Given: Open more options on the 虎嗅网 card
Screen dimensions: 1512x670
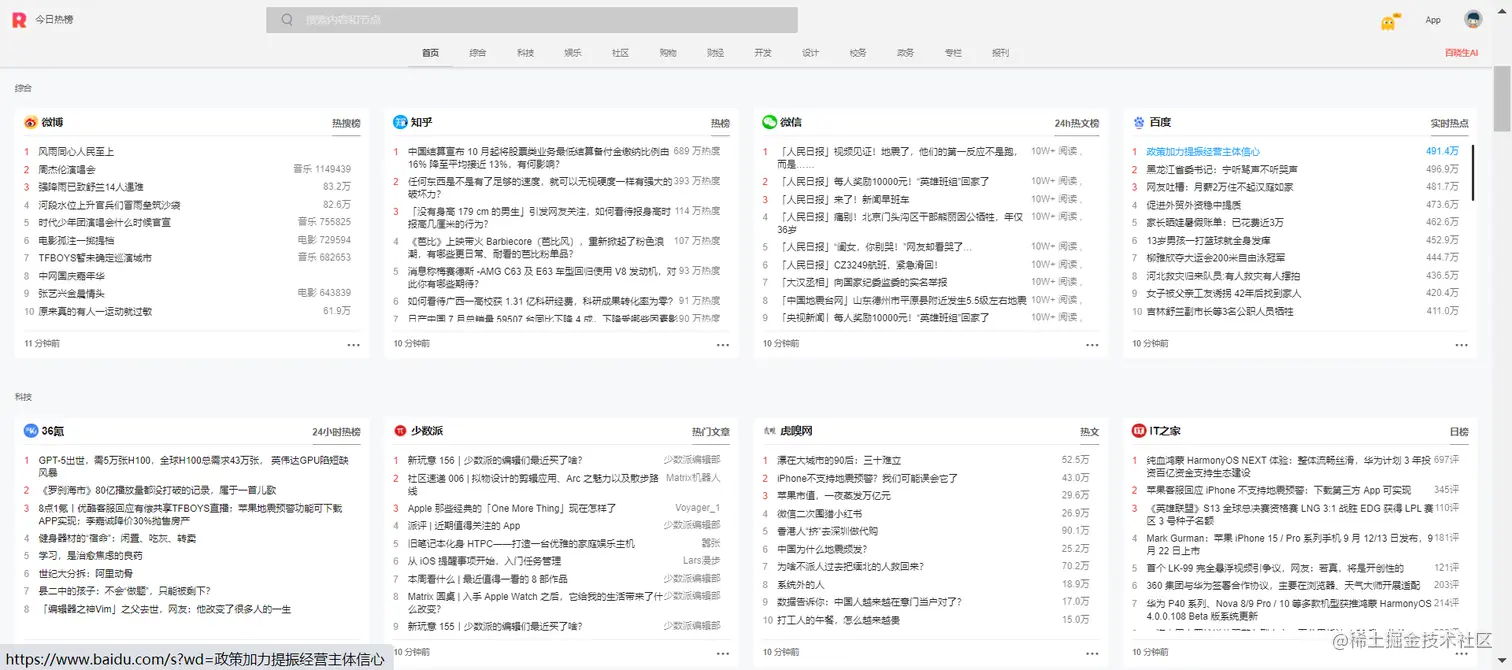Looking at the screenshot, I should (1092, 652).
